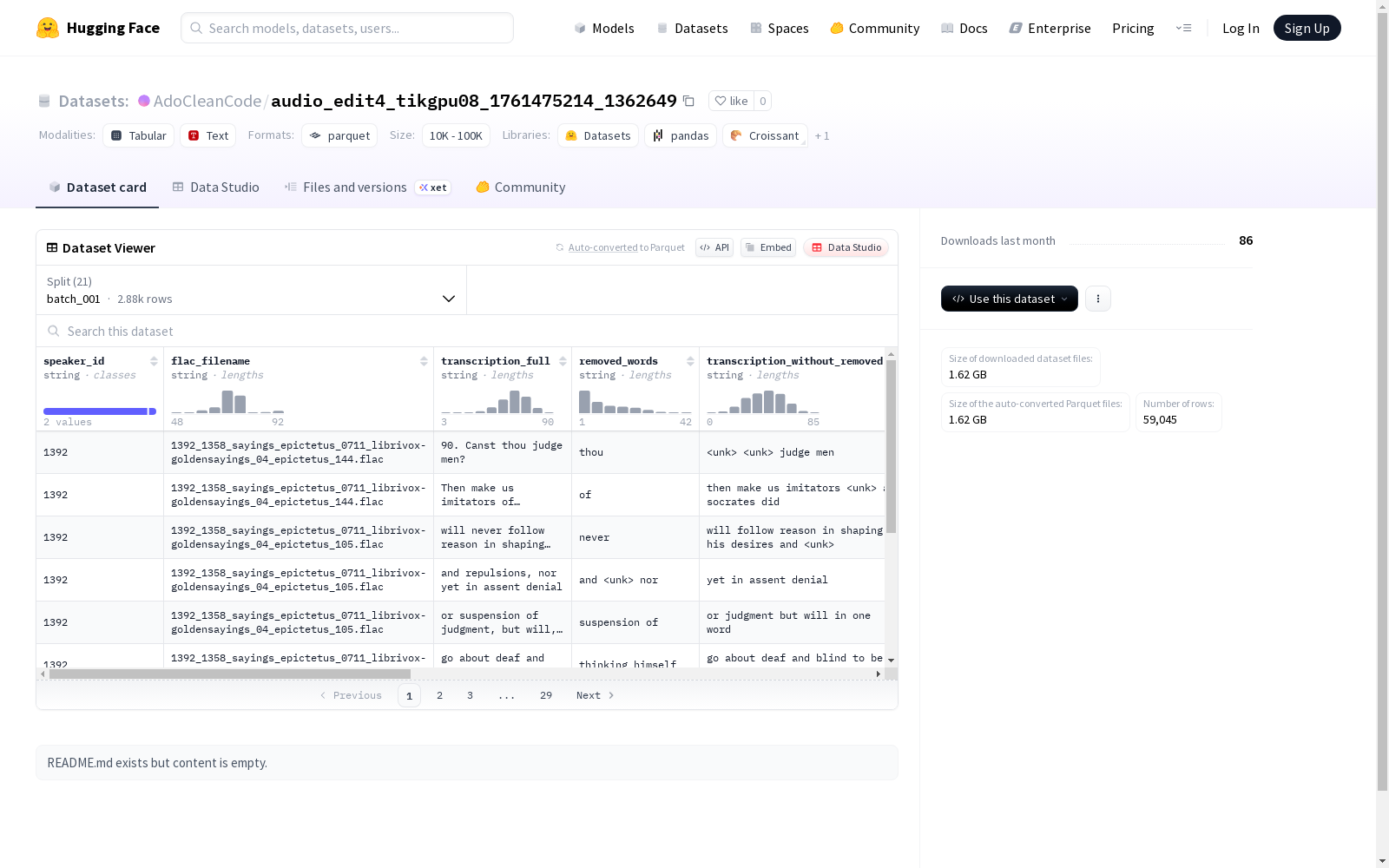
Task: Click the 'yet in assent denial' cell
Action: [792, 580]
